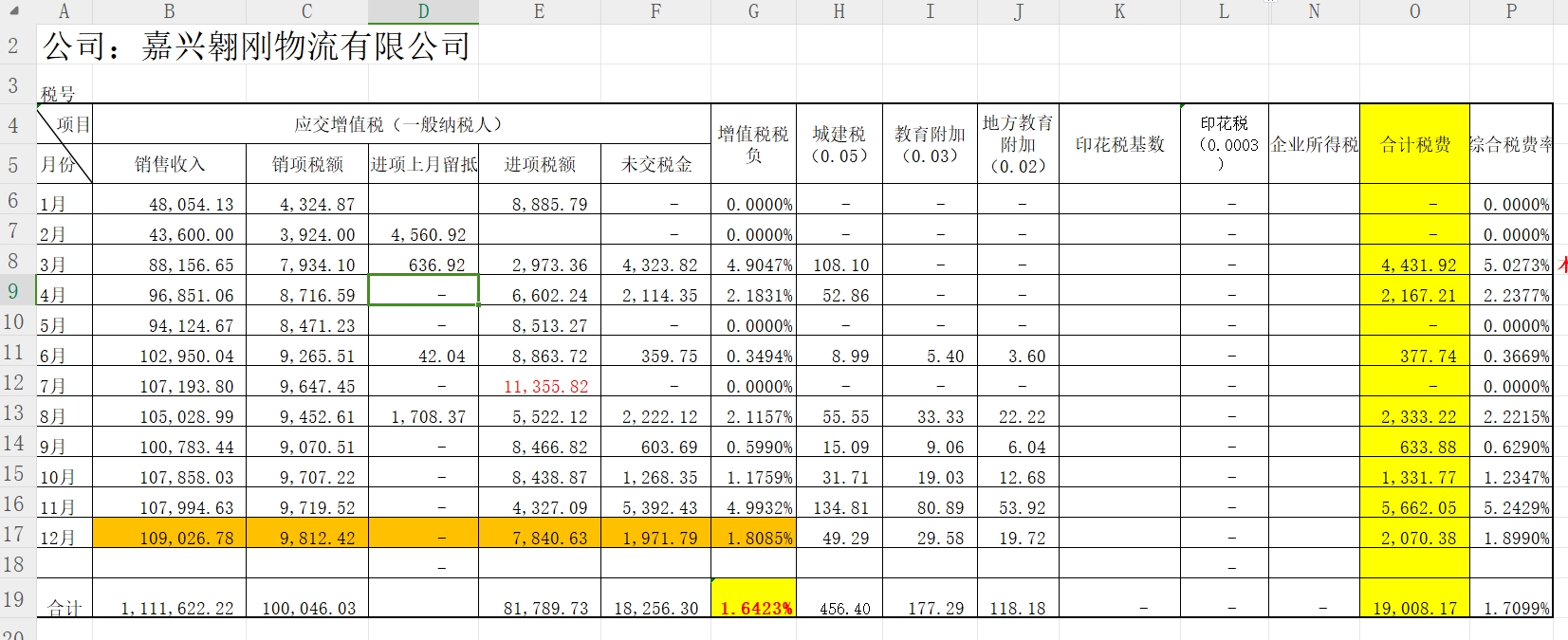Click the 税号 cell
The height and width of the screenshot is (640, 1568).
click(58, 94)
